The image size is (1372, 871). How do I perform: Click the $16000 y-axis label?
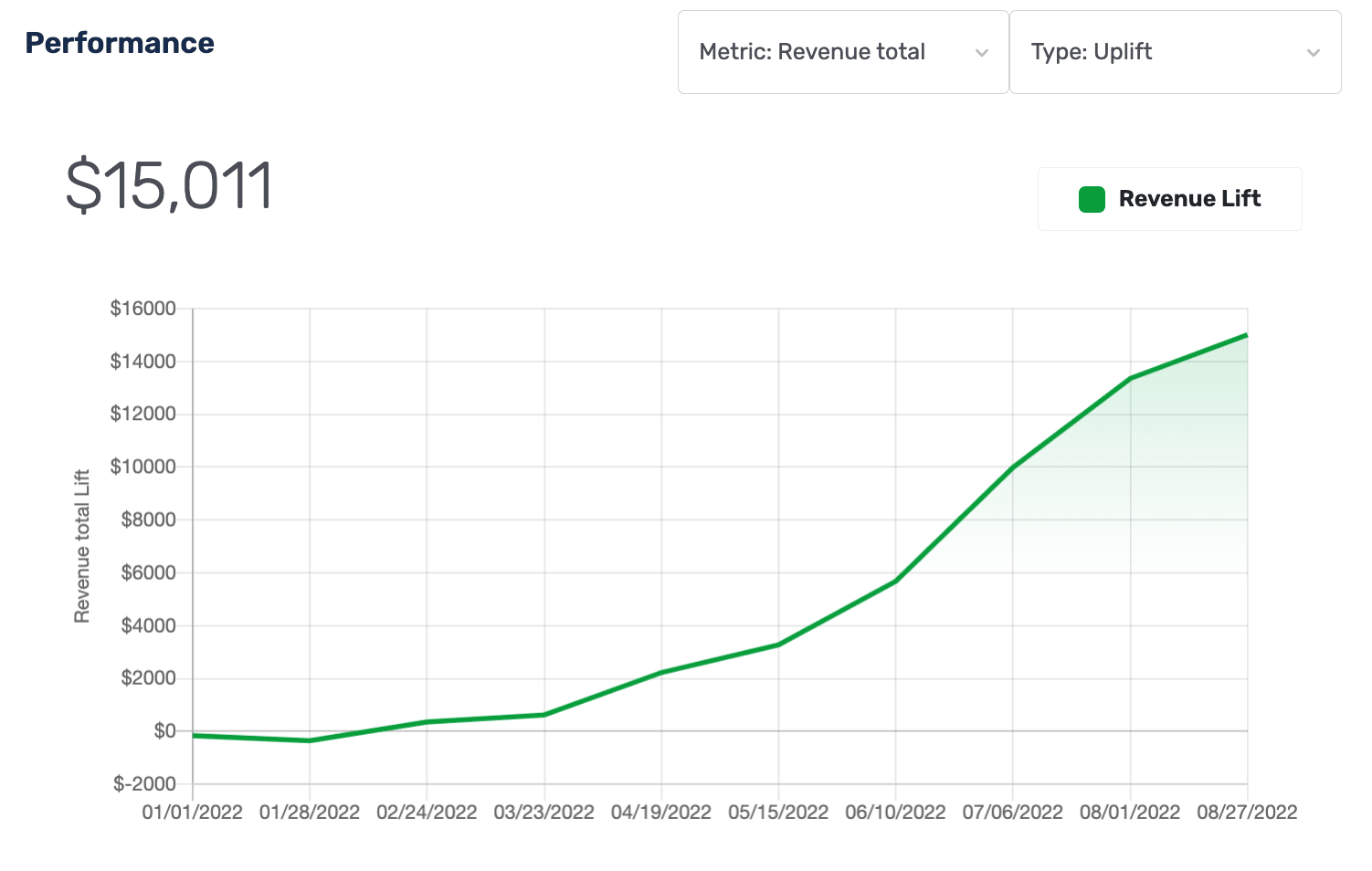click(143, 309)
